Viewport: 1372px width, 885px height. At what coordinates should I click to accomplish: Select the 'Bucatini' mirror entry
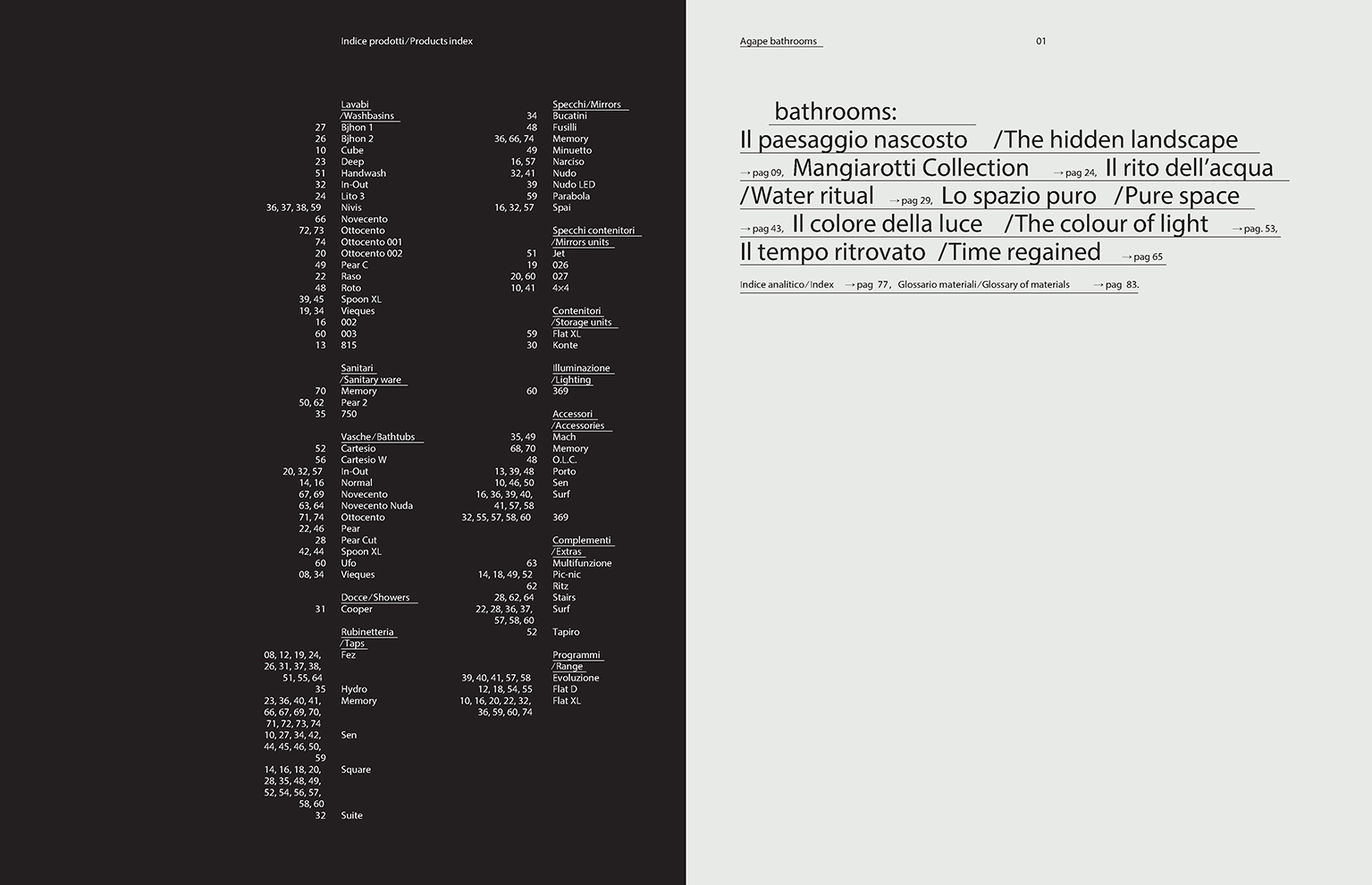[569, 116]
